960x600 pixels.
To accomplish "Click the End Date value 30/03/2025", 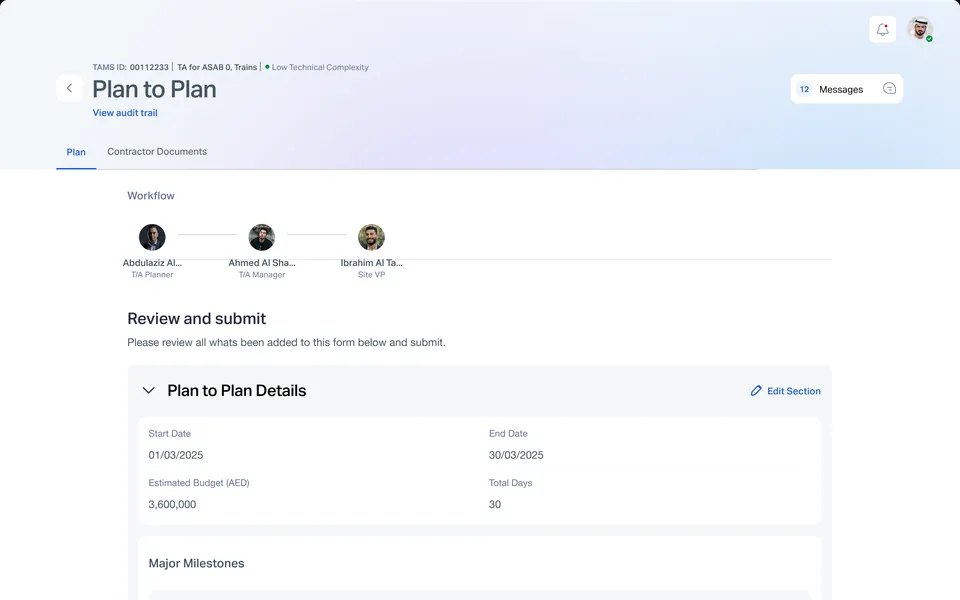I will pyautogui.click(x=516, y=455).
